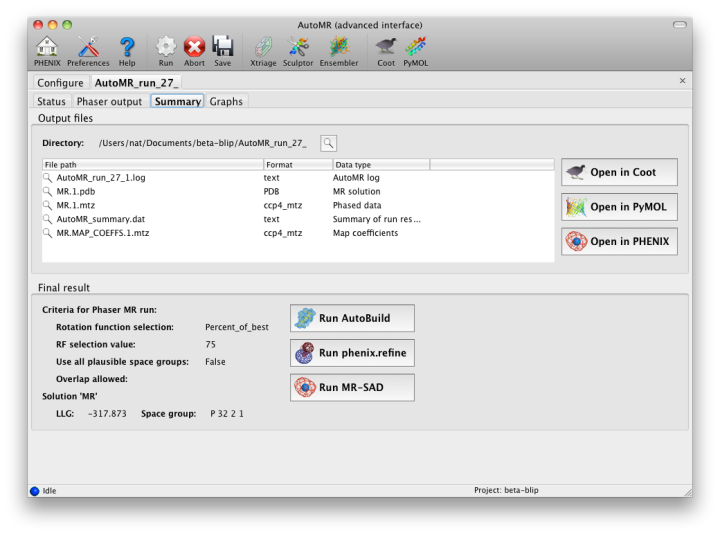This screenshot has height=535, width=720.
Task: Switch to the Phaser output tab
Action: pyautogui.click(x=109, y=101)
